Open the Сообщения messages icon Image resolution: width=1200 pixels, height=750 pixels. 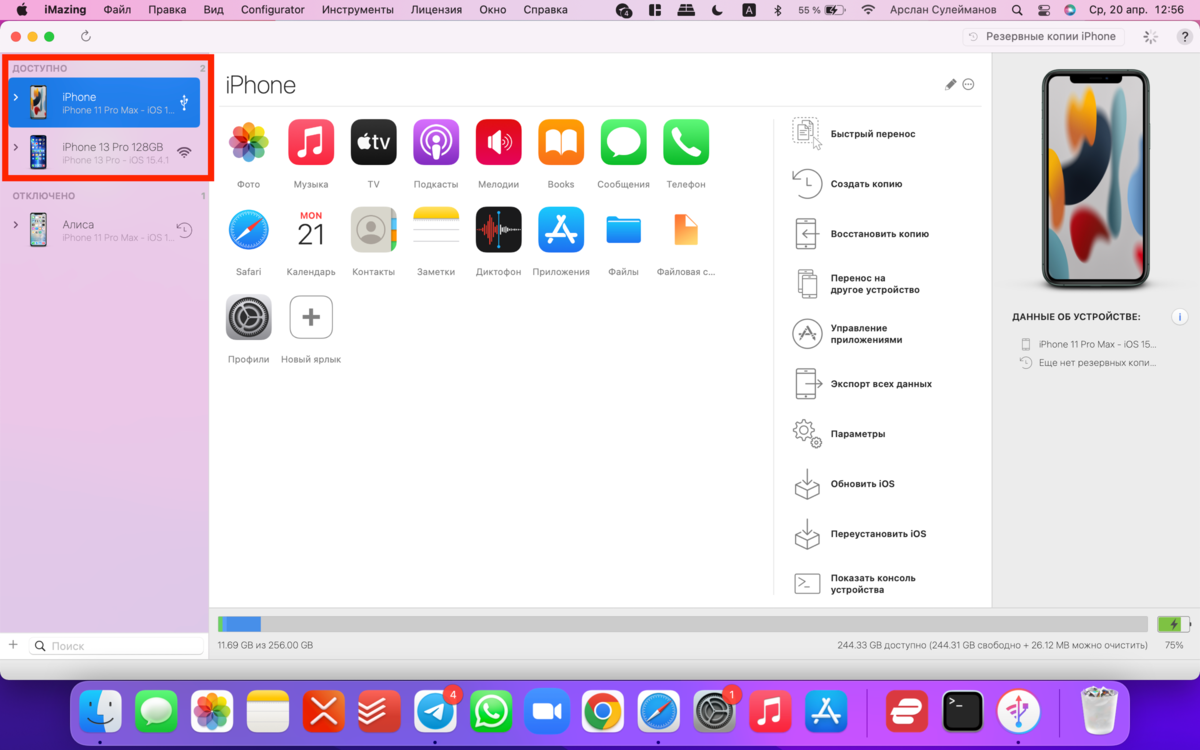point(623,142)
